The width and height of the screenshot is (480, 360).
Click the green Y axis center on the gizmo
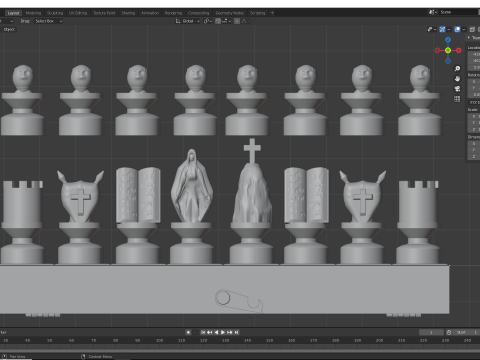[x=448, y=50]
